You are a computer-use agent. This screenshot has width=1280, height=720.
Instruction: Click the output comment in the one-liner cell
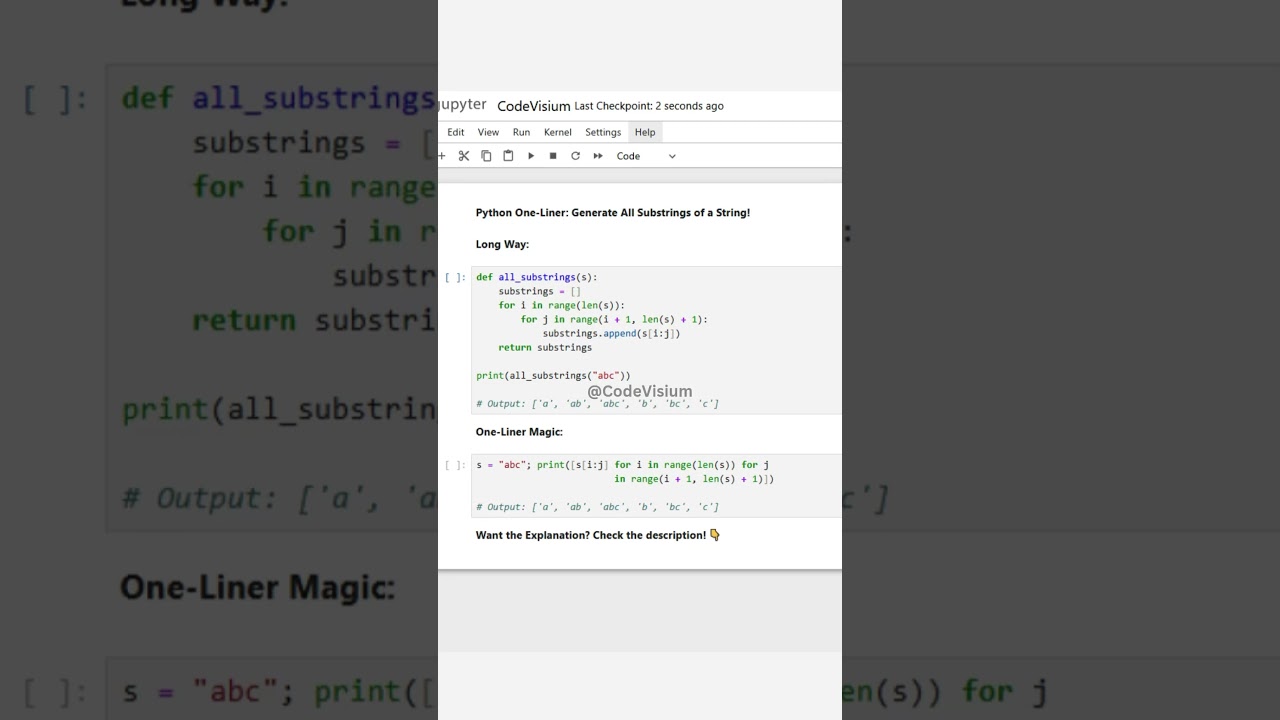click(597, 507)
